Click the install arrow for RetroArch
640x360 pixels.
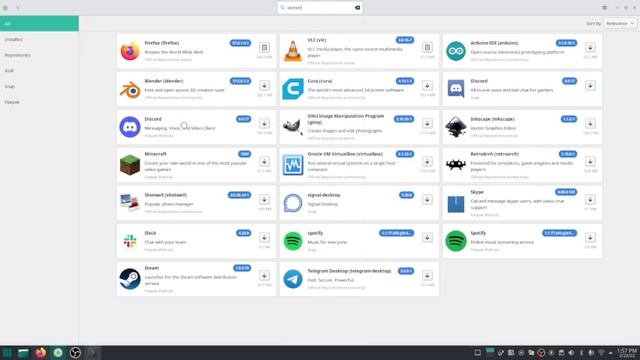(x=590, y=161)
